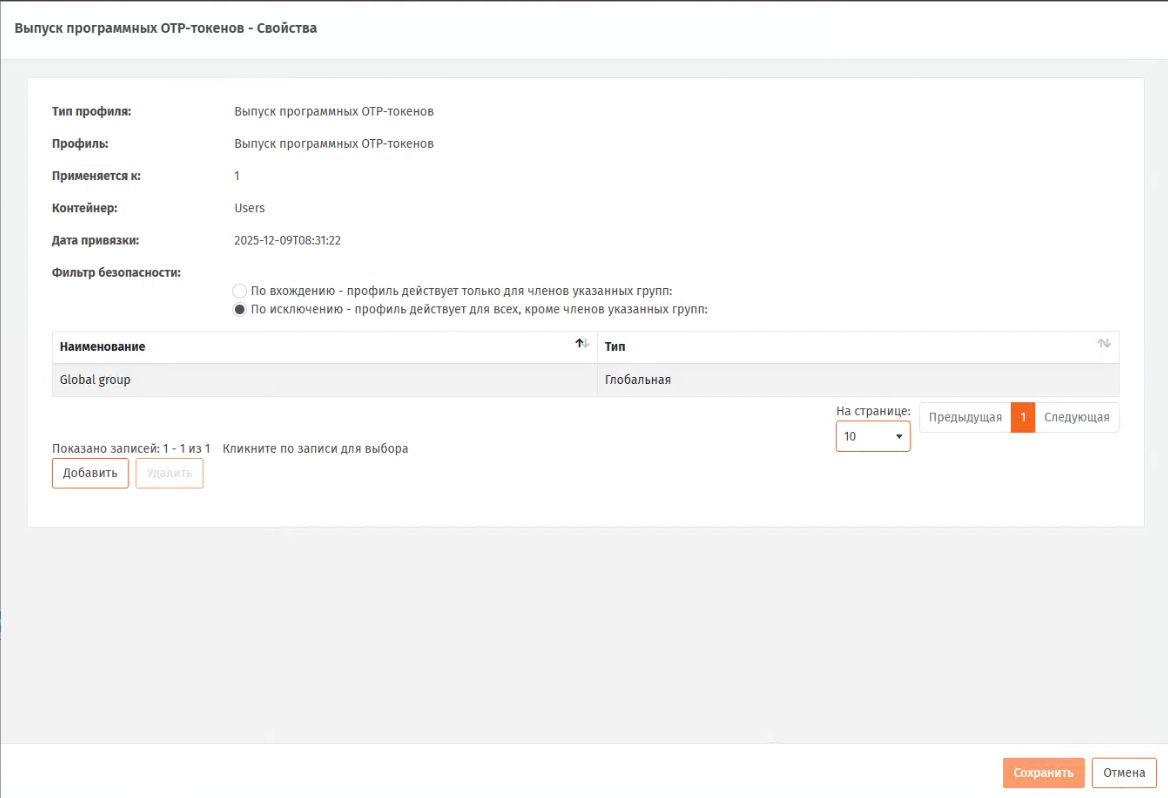
Task: Click sort arrows icon in Наименование column
Action: coord(582,344)
